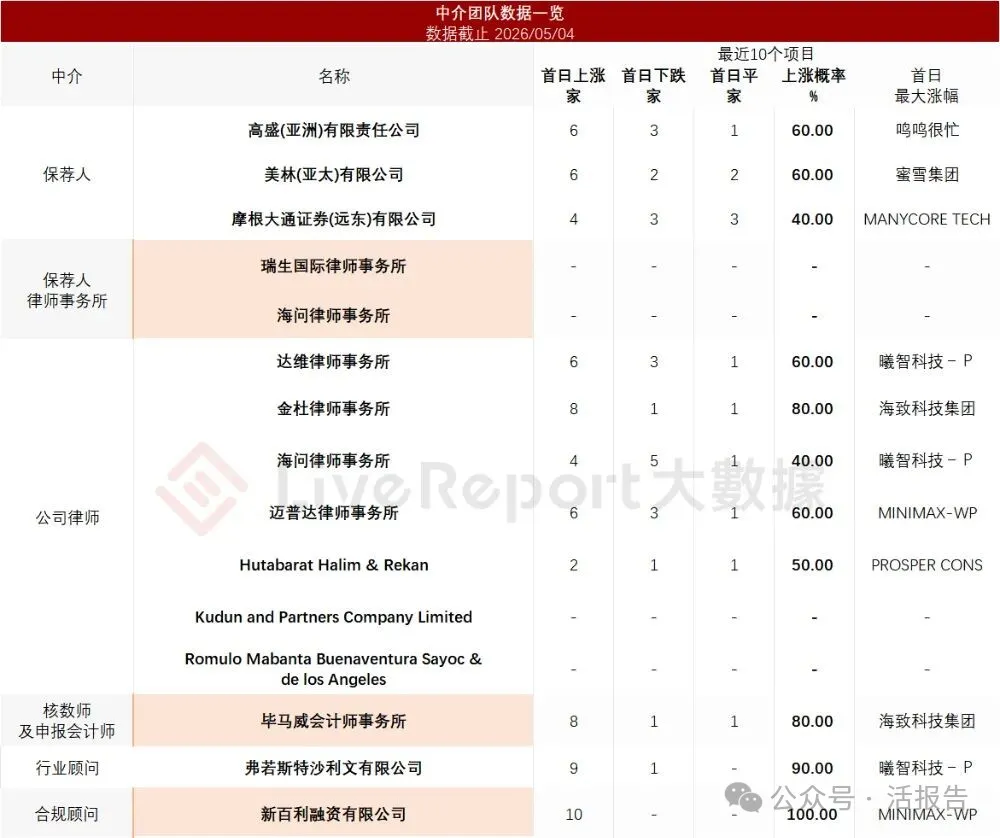This screenshot has height=838, width=1000.
Task: Click 海问律师事务所 in the 保荐人律师事务所 section
Action: point(334,315)
